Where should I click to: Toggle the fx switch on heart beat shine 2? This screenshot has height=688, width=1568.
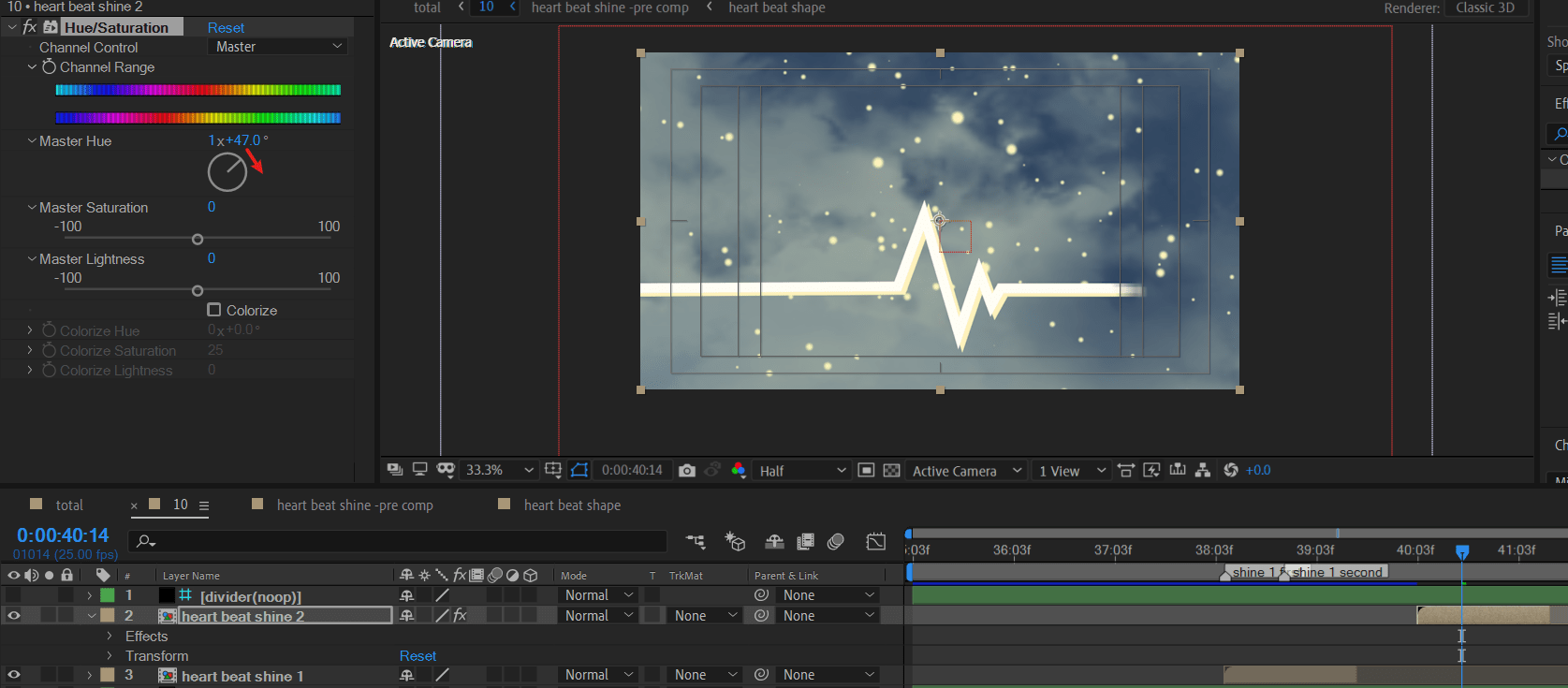tap(460, 615)
